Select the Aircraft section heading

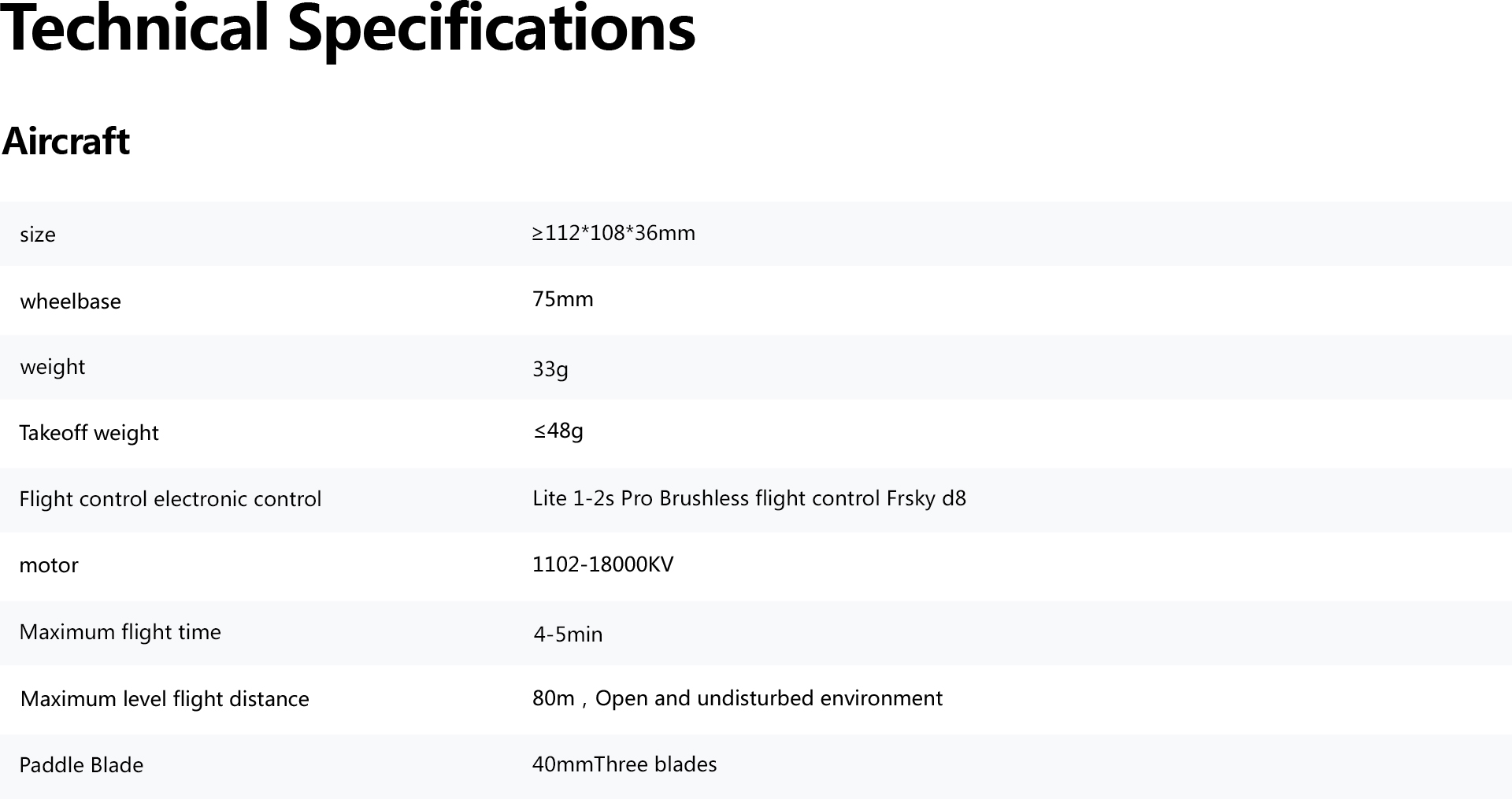66,142
